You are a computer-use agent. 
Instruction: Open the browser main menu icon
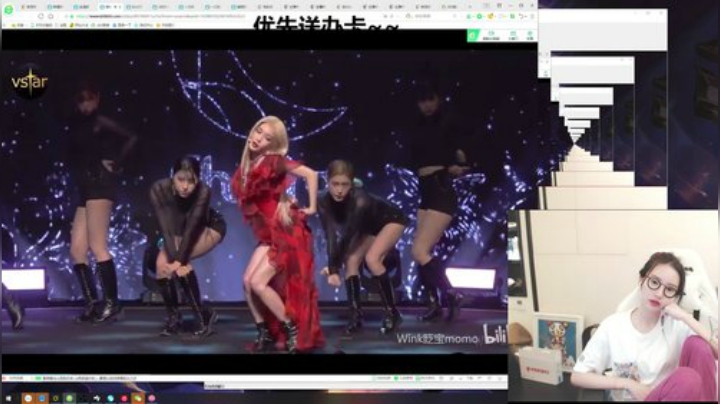click(532, 17)
